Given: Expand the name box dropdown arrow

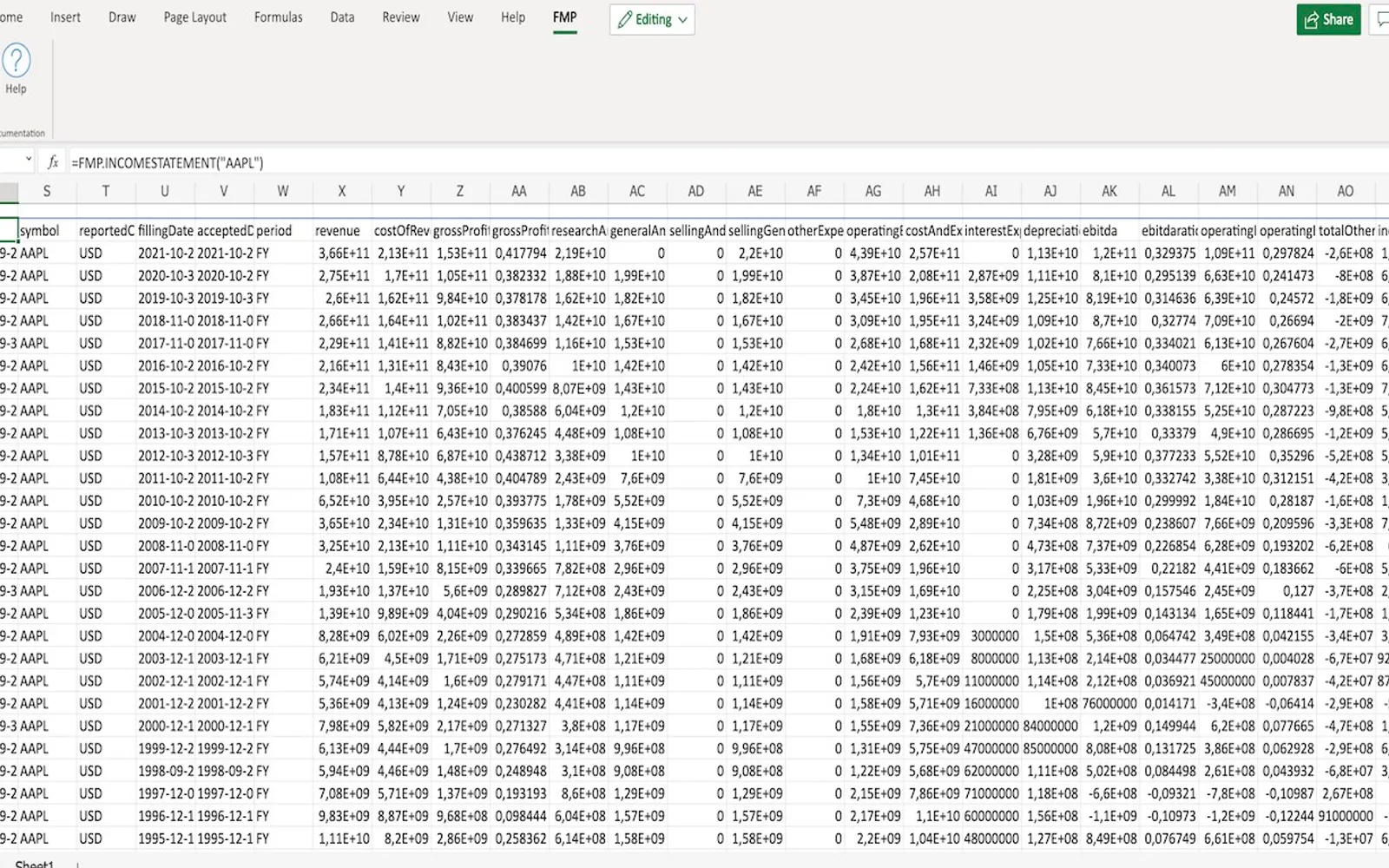Looking at the screenshot, I should [28, 161].
